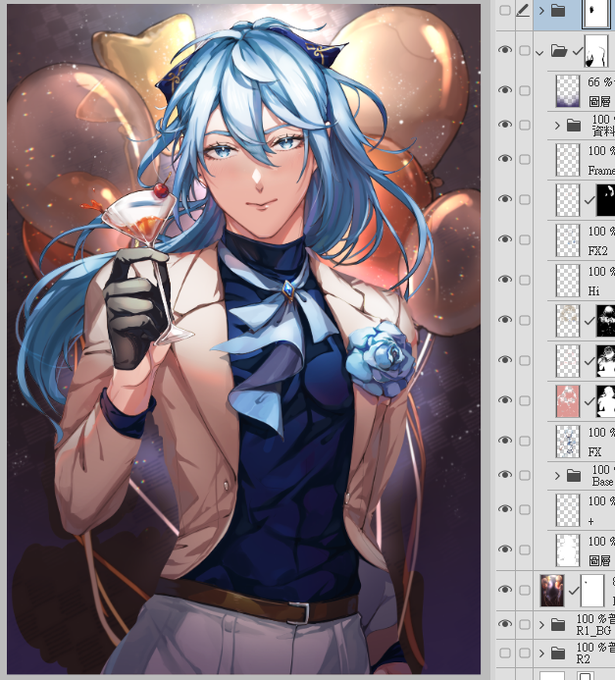
Task: Tick the second-column checkbox on the FX2 row
Action: tap(525, 240)
